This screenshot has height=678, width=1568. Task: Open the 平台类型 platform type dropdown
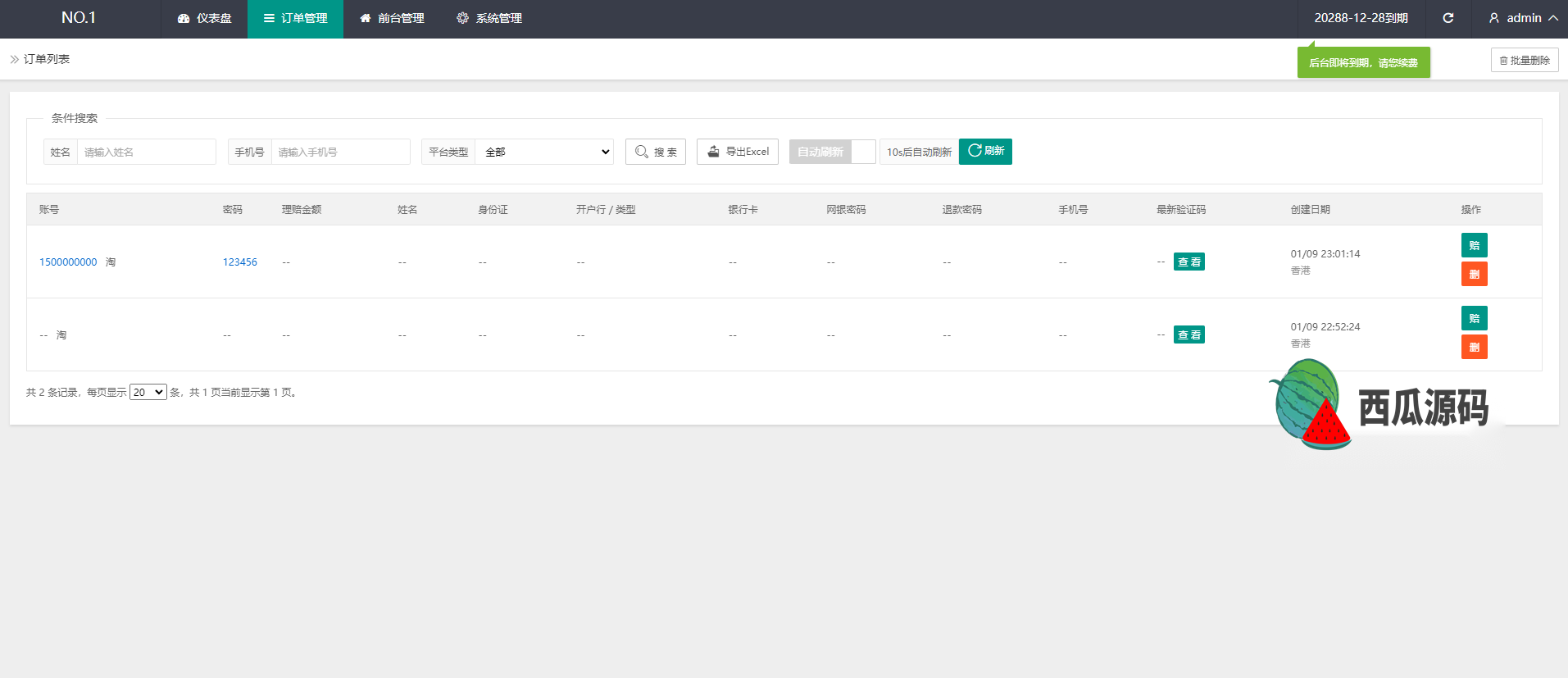pos(544,152)
